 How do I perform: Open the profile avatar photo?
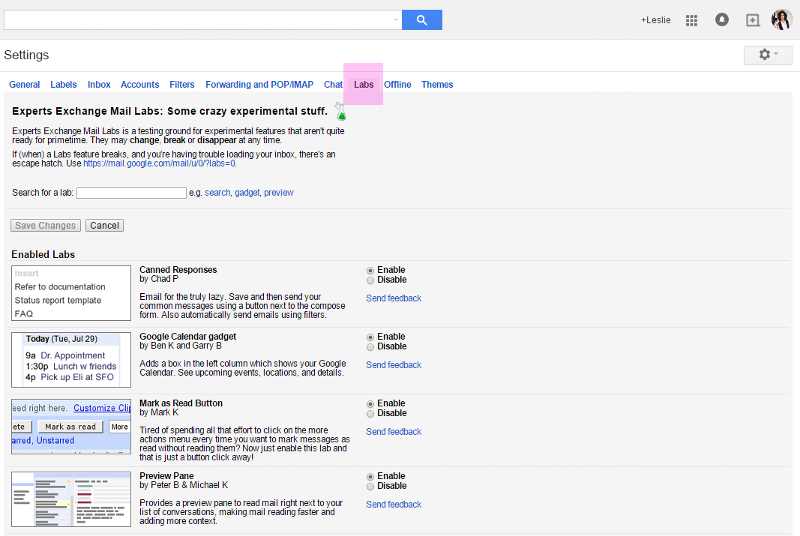[x=781, y=20]
